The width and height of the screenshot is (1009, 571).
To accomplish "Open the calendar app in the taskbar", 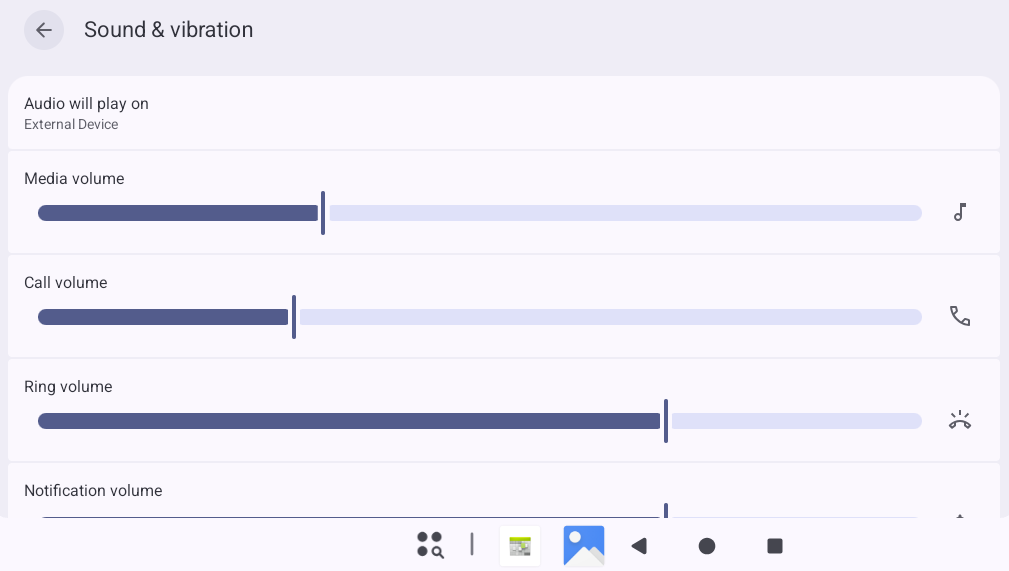I will pyautogui.click(x=520, y=547).
